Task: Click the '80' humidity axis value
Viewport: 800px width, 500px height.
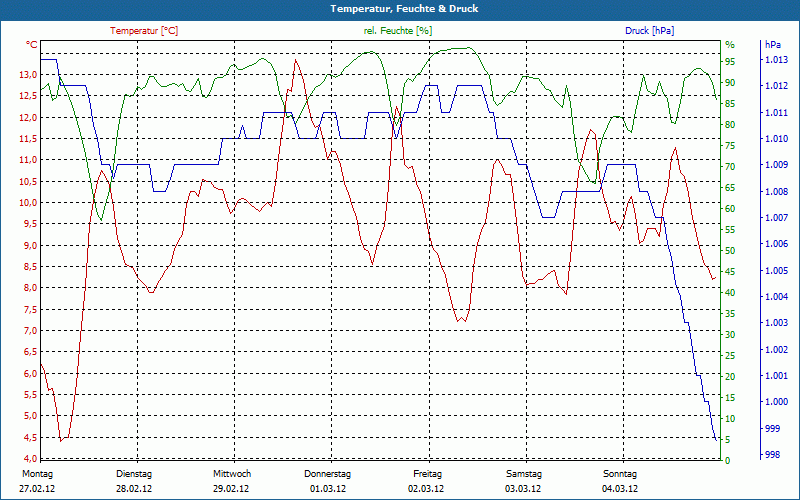Action: (x=730, y=124)
